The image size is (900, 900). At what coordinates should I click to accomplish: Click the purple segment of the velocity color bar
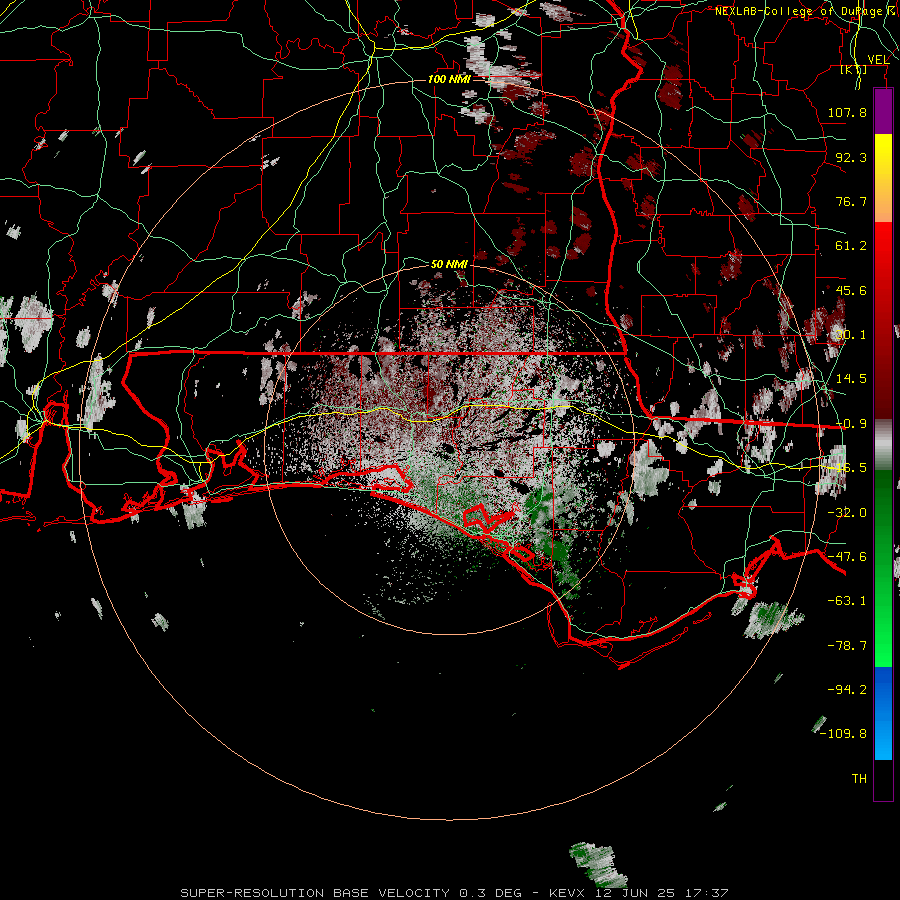click(883, 111)
